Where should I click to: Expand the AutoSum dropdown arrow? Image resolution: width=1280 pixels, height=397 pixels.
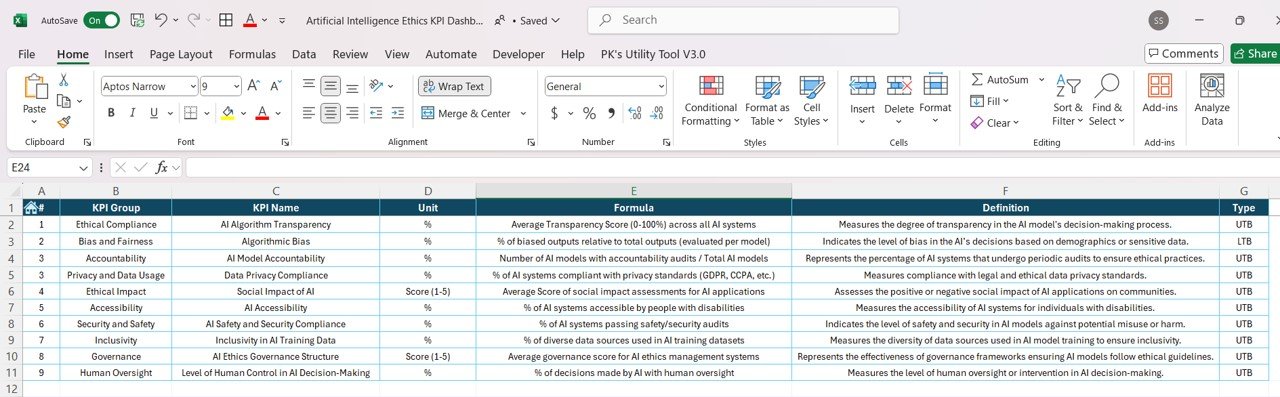pos(1041,79)
